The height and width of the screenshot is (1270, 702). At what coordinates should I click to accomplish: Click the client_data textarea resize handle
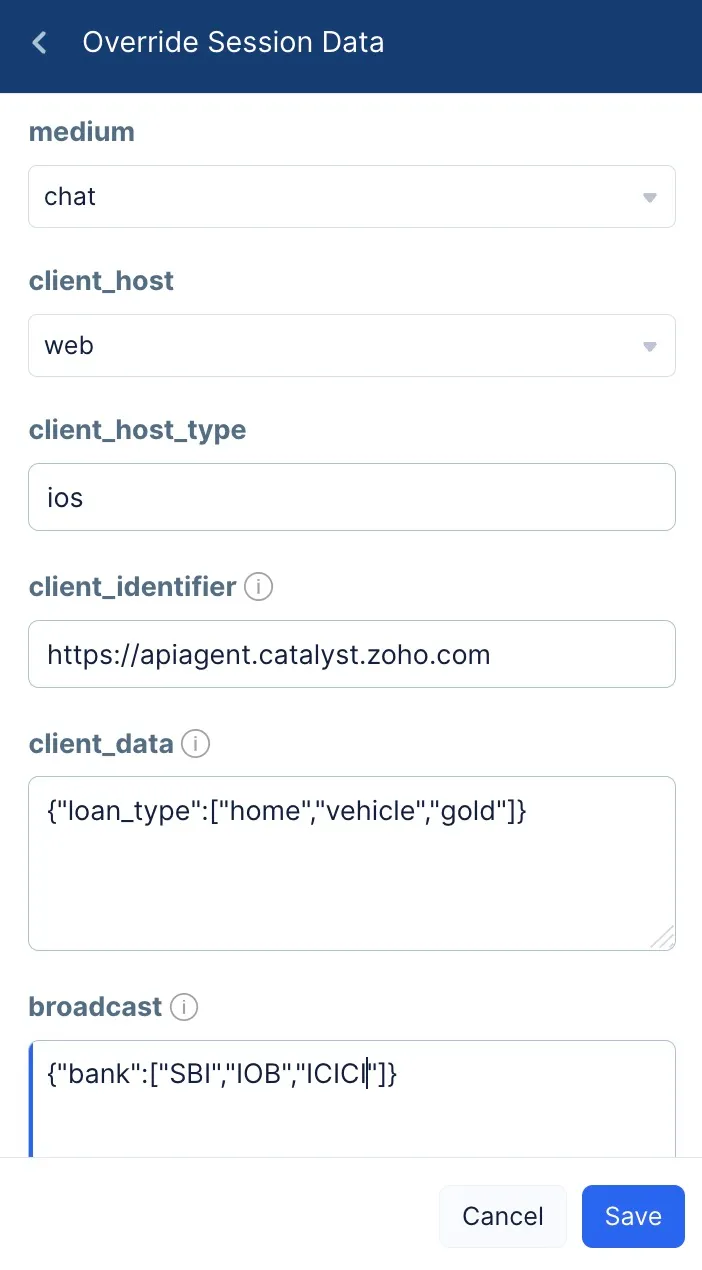pos(662,936)
